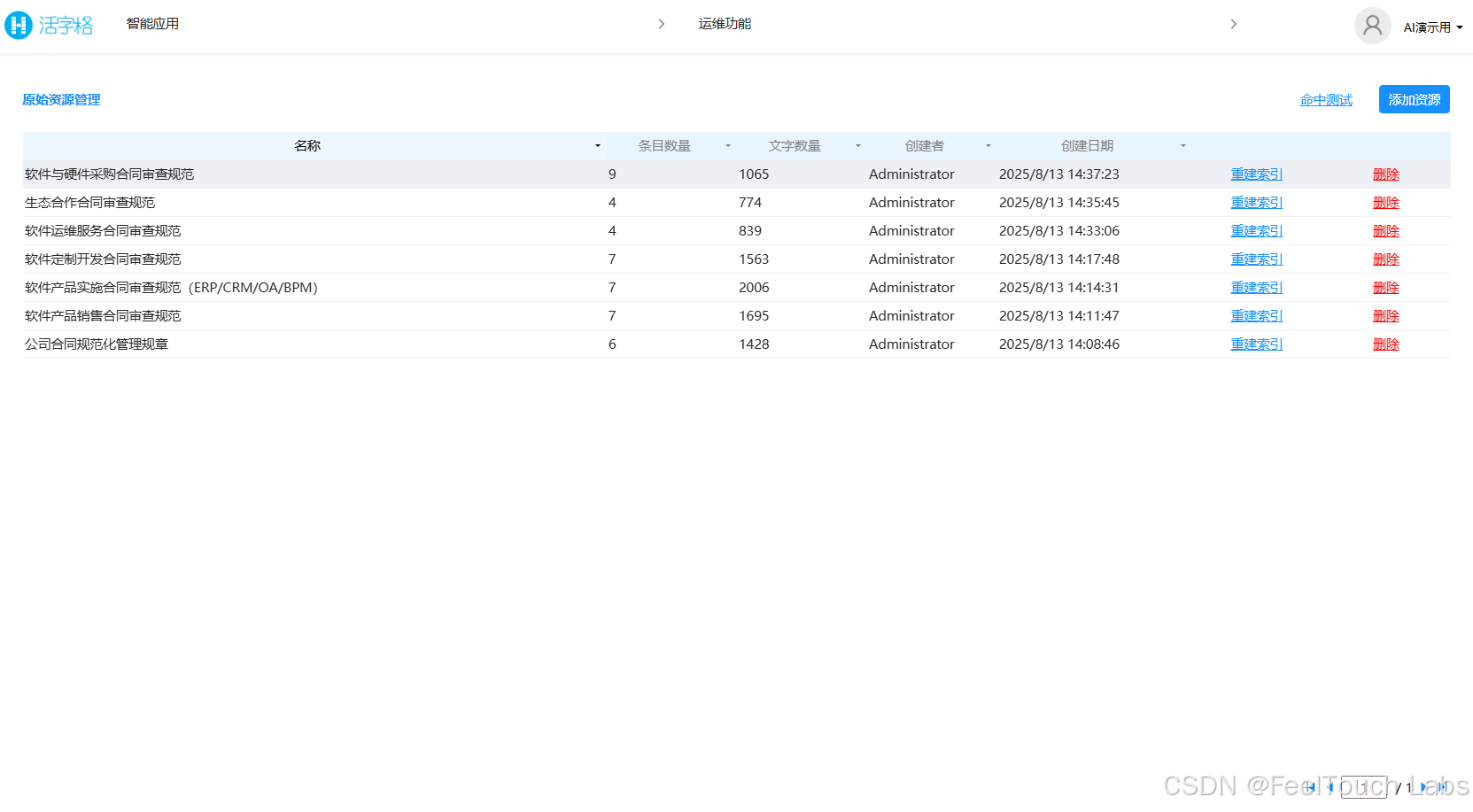This screenshot has width=1473, height=812.
Task: Click word count cell 774
Action: click(x=750, y=203)
